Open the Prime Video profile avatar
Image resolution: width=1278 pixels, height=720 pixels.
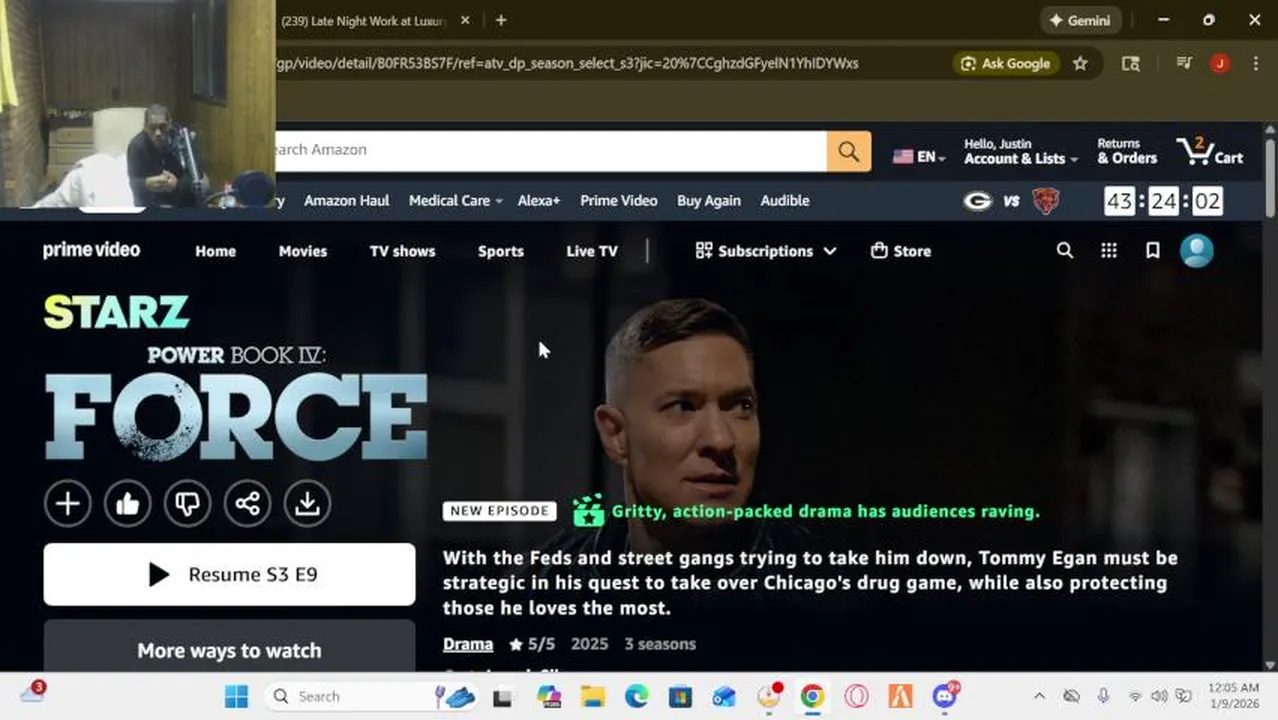coord(1197,251)
